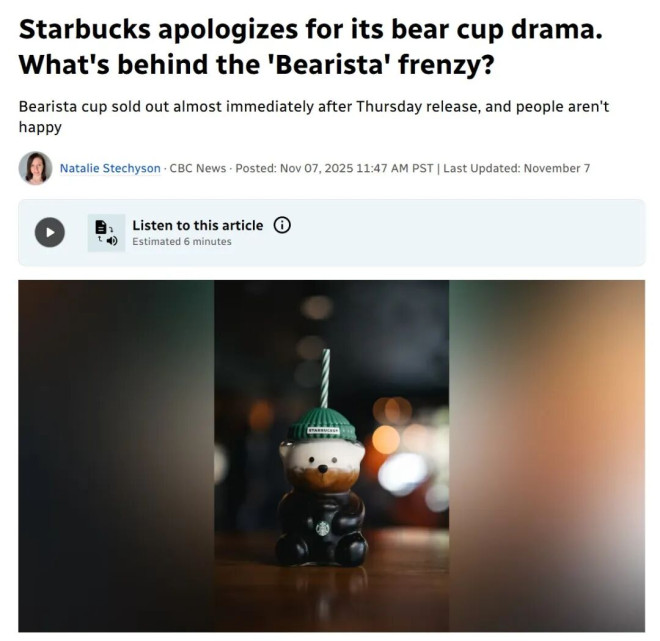660x641 pixels.
Task: Open the info icon beside Listen to this article
Action: (x=282, y=225)
